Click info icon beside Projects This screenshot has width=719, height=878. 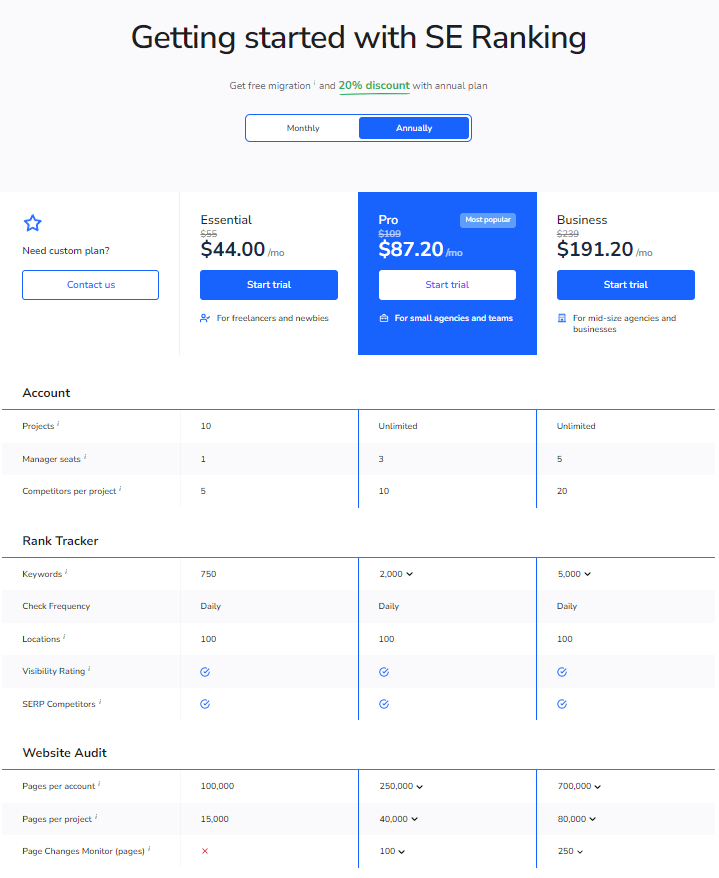(x=58, y=424)
